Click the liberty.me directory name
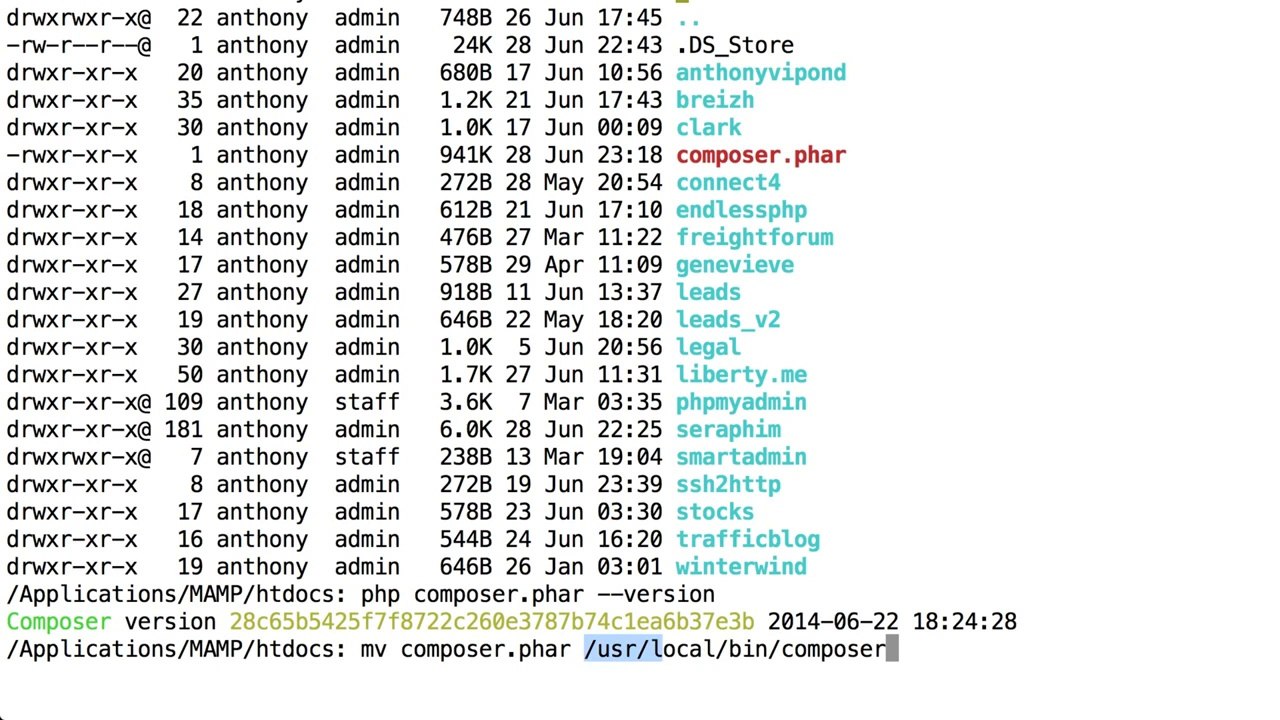Viewport: 1280px width, 720px height. (x=741, y=375)
